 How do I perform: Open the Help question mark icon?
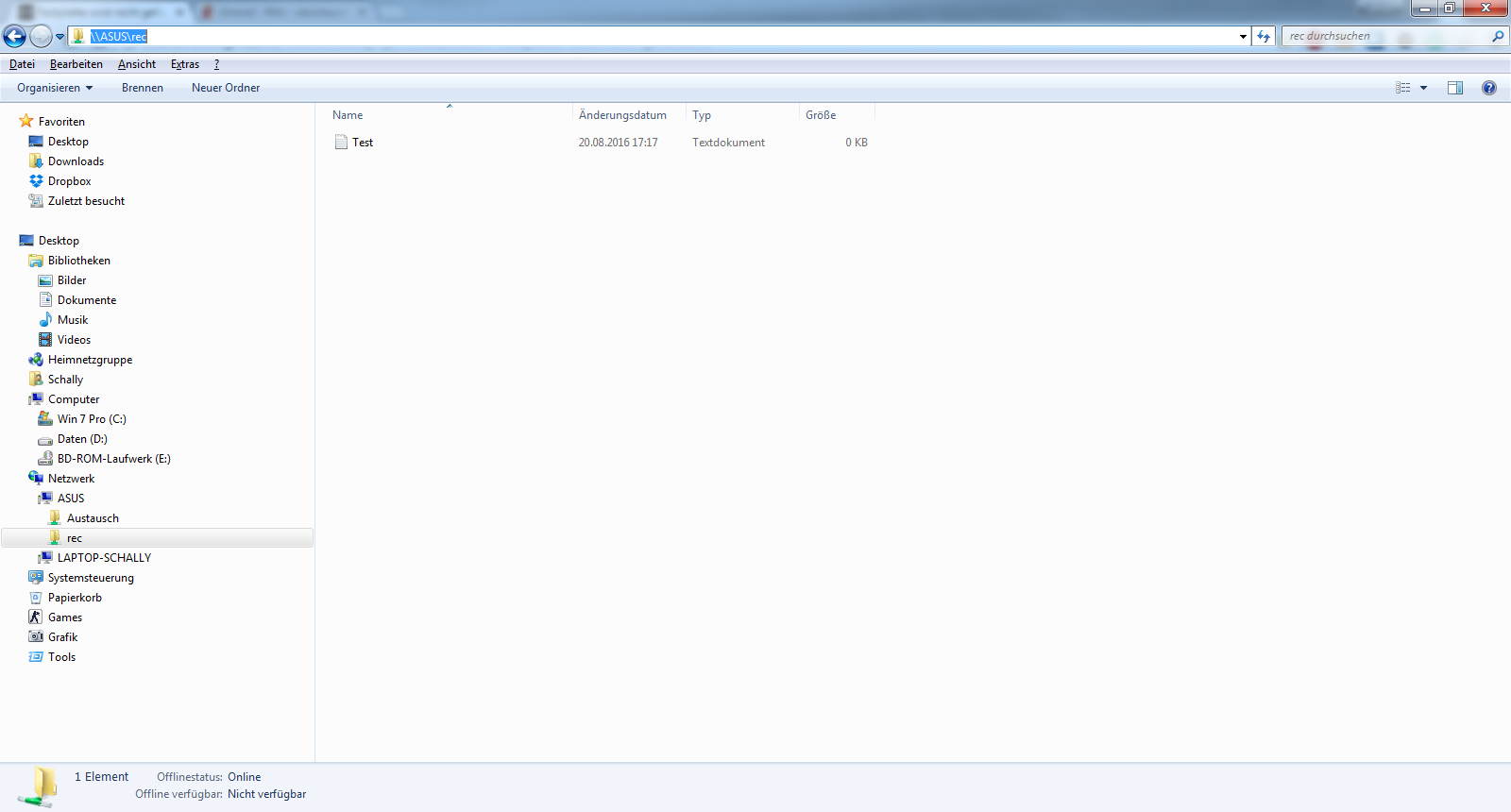point(1489,88)
